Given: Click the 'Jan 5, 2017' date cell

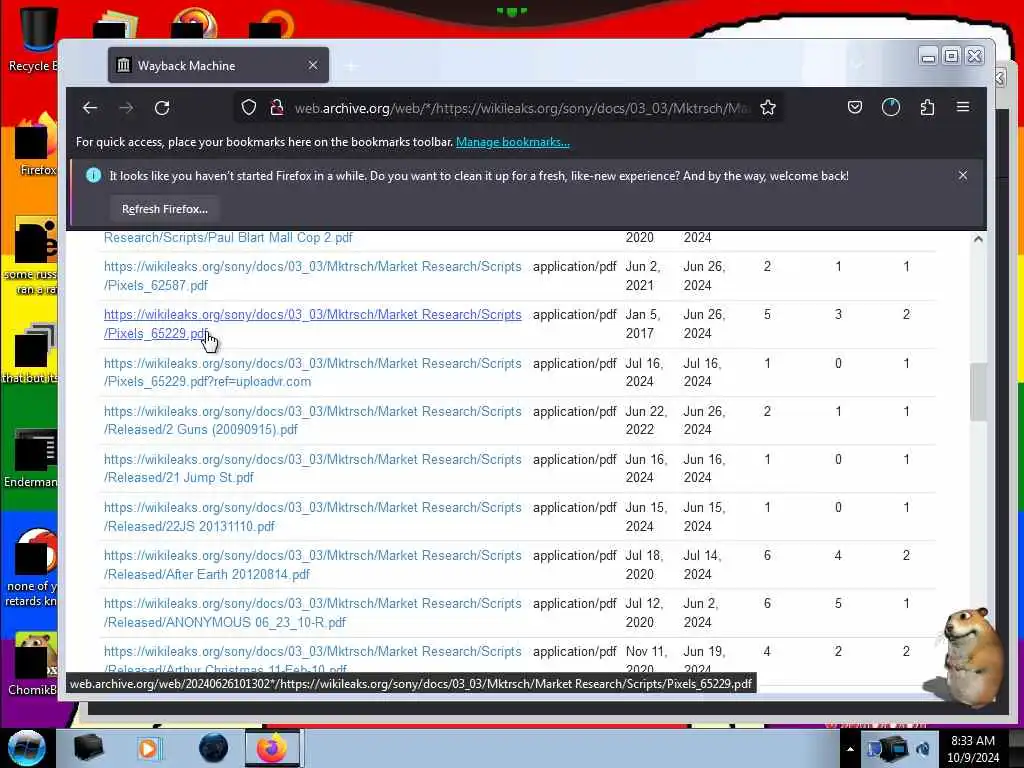Looking at the screenshot, I should [643, 324].
